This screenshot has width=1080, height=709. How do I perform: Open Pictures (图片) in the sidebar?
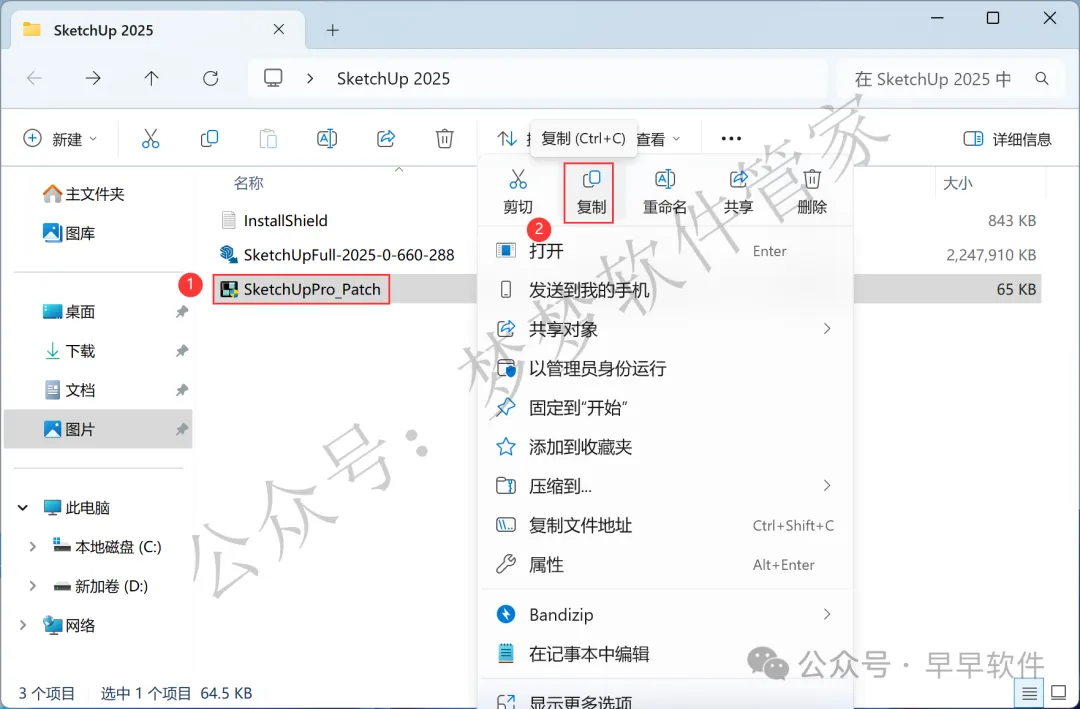pos(98,429)
